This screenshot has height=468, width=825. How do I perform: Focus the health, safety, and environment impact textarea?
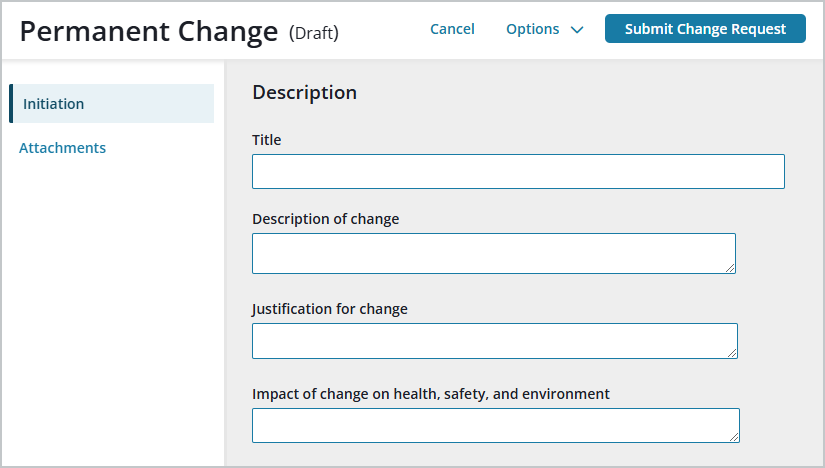496,425
